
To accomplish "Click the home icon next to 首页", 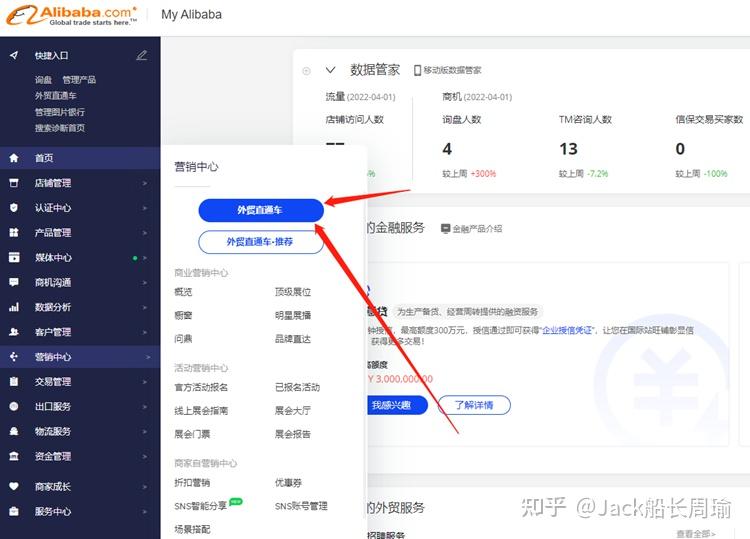I will tap(14, 158).
